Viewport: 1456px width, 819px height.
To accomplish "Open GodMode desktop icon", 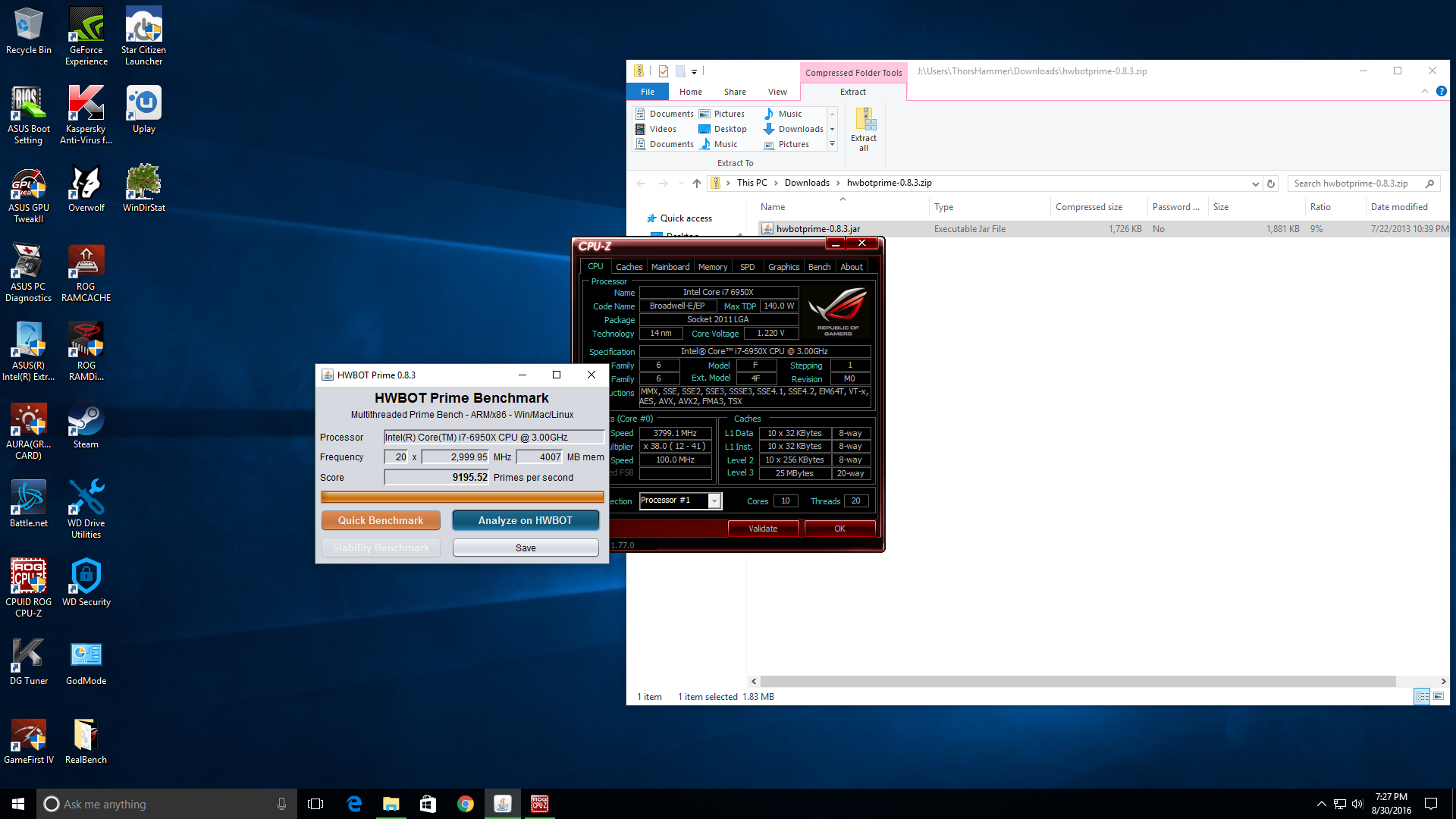I will click(86, 662).
